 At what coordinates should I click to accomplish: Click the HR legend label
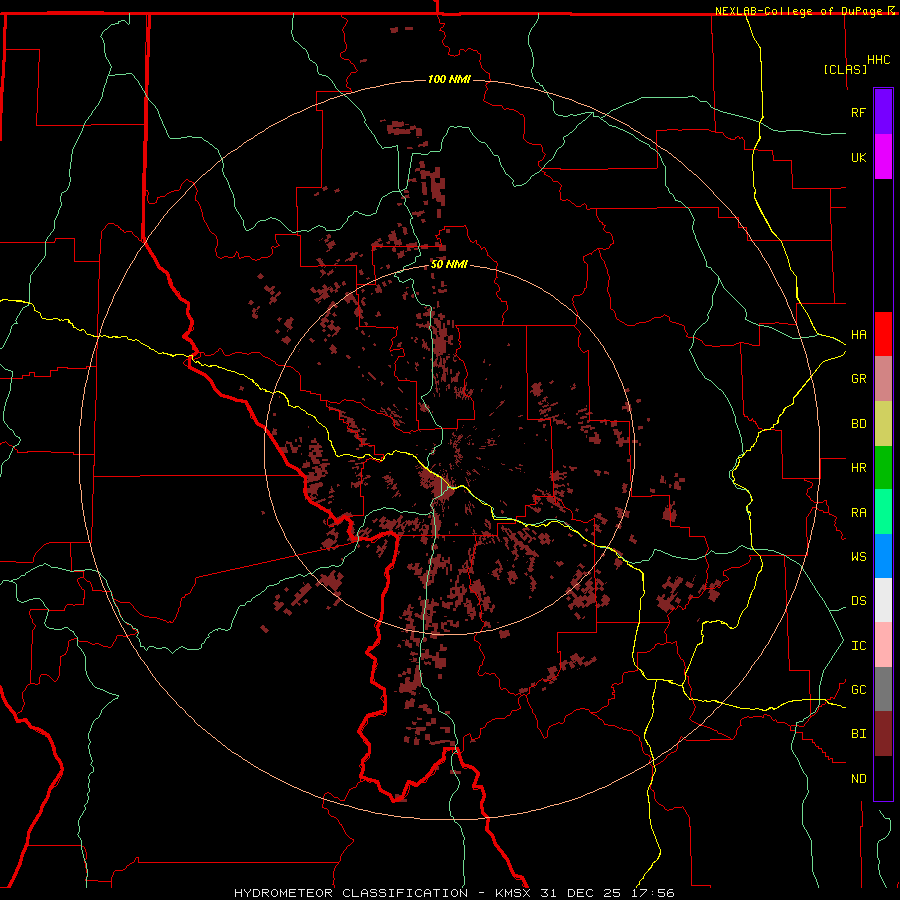pos(858,468)
